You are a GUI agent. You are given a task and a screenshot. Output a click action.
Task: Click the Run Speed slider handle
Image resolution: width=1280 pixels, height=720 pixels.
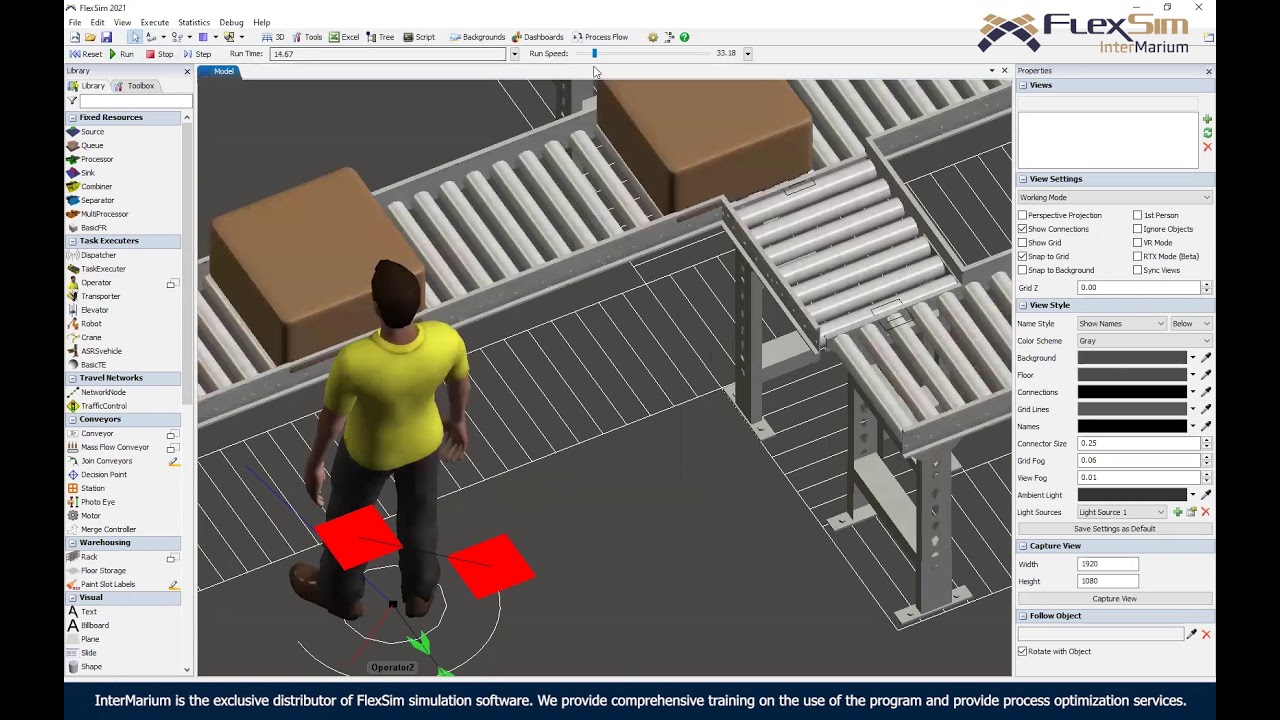pos(594,54)
